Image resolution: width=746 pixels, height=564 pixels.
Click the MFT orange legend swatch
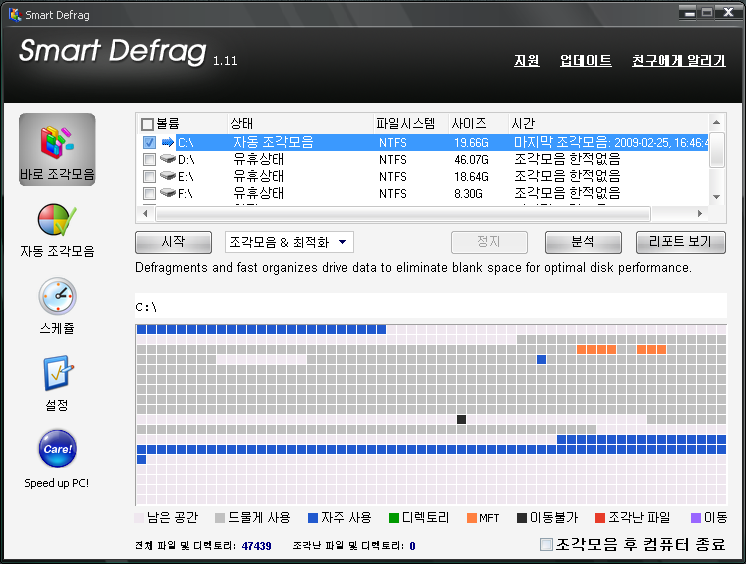click(x=472, y=518)
